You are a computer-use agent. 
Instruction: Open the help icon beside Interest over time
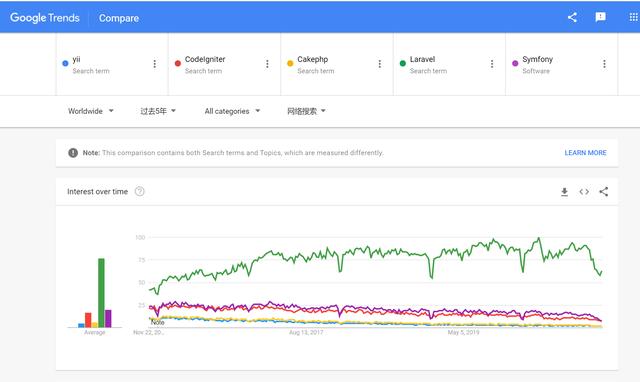[140, 191]
